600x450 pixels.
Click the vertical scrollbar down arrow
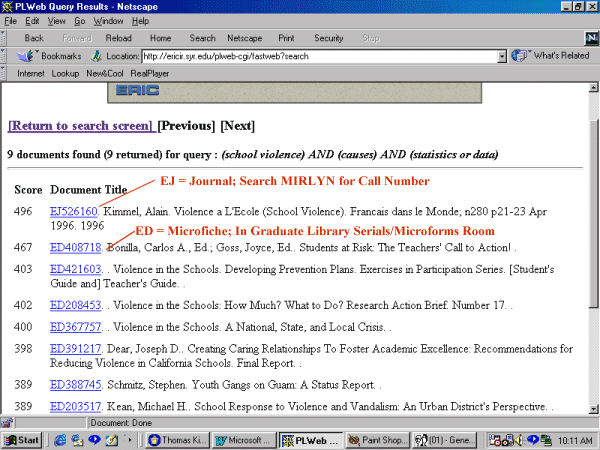pos(593,408)
